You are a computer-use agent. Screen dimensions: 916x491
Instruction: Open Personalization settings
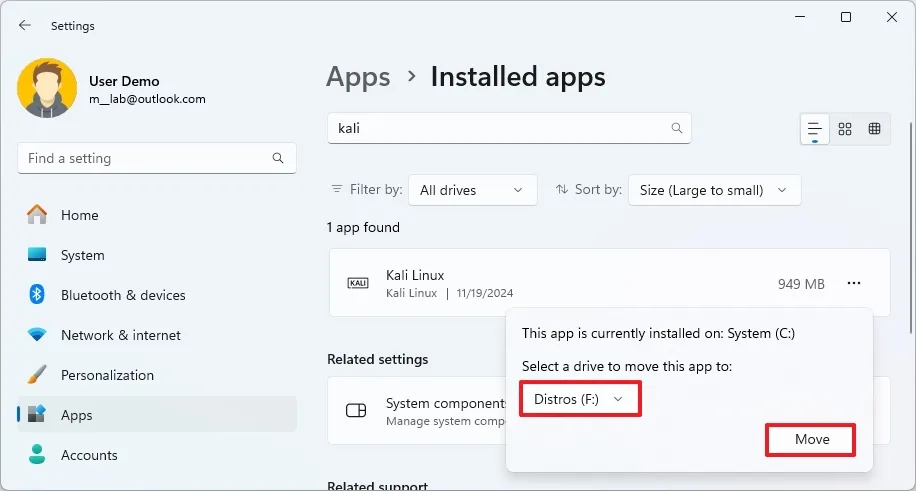tap(157, 375)
